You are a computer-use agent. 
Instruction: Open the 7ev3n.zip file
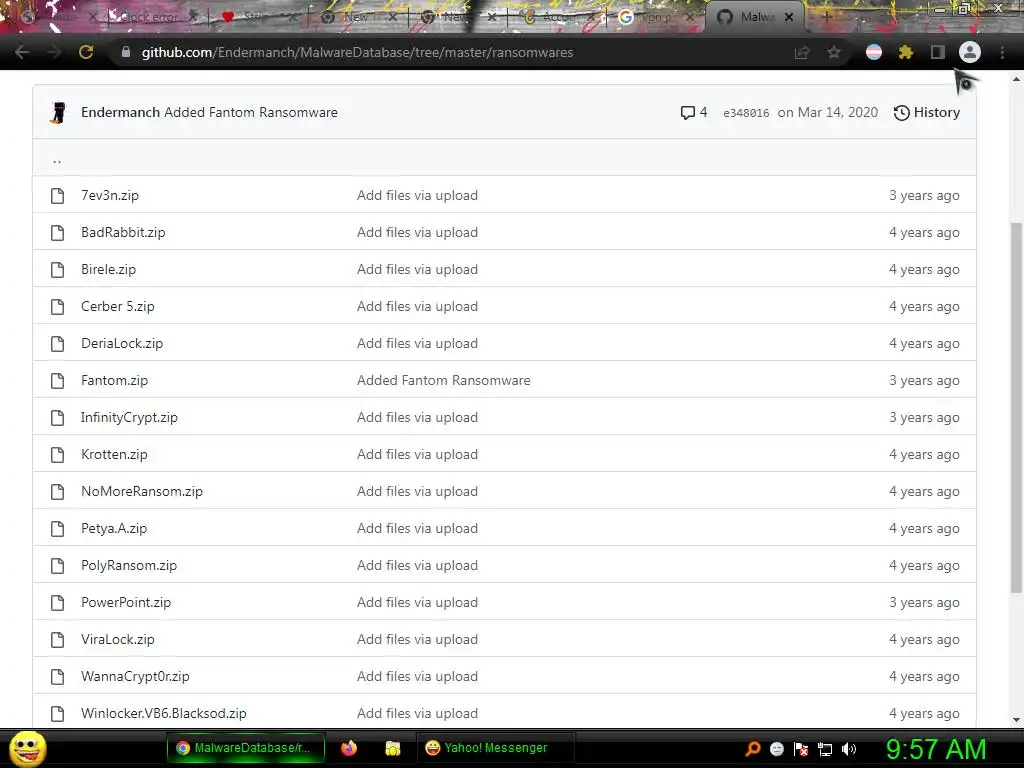coord(110,195)
